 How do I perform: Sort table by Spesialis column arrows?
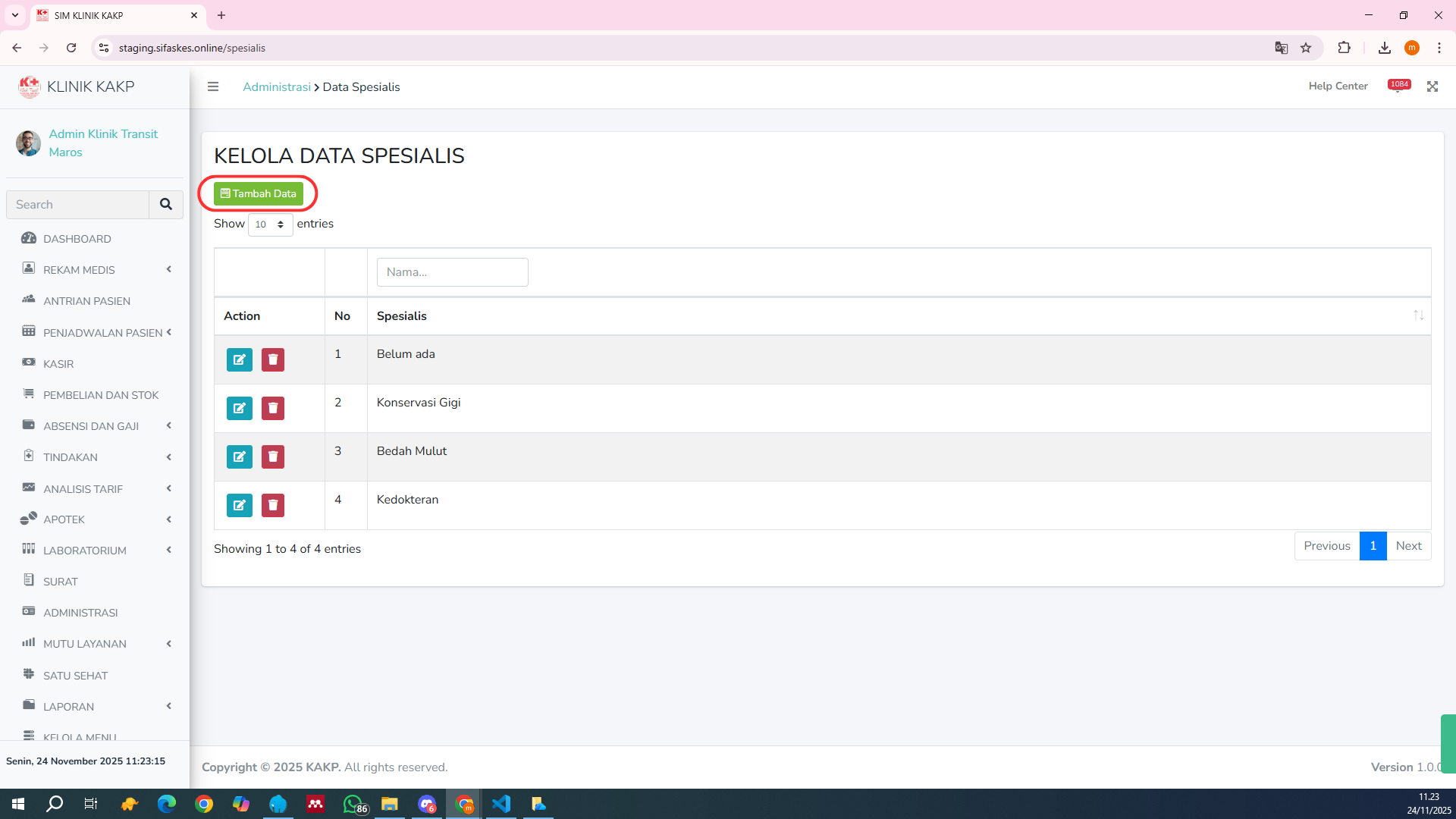(1418, 315)
